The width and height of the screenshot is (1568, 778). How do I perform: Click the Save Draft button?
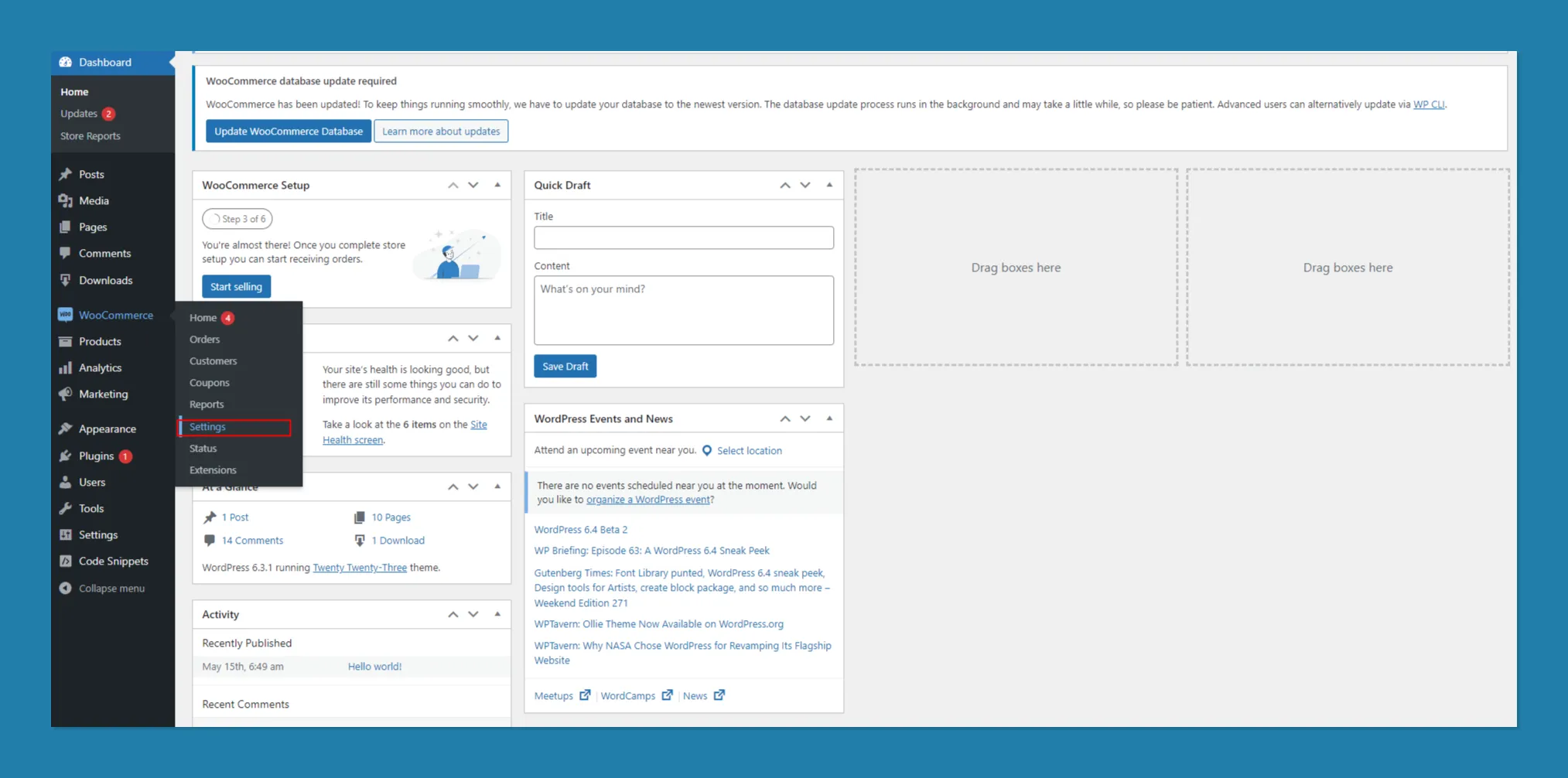[565, 366]
